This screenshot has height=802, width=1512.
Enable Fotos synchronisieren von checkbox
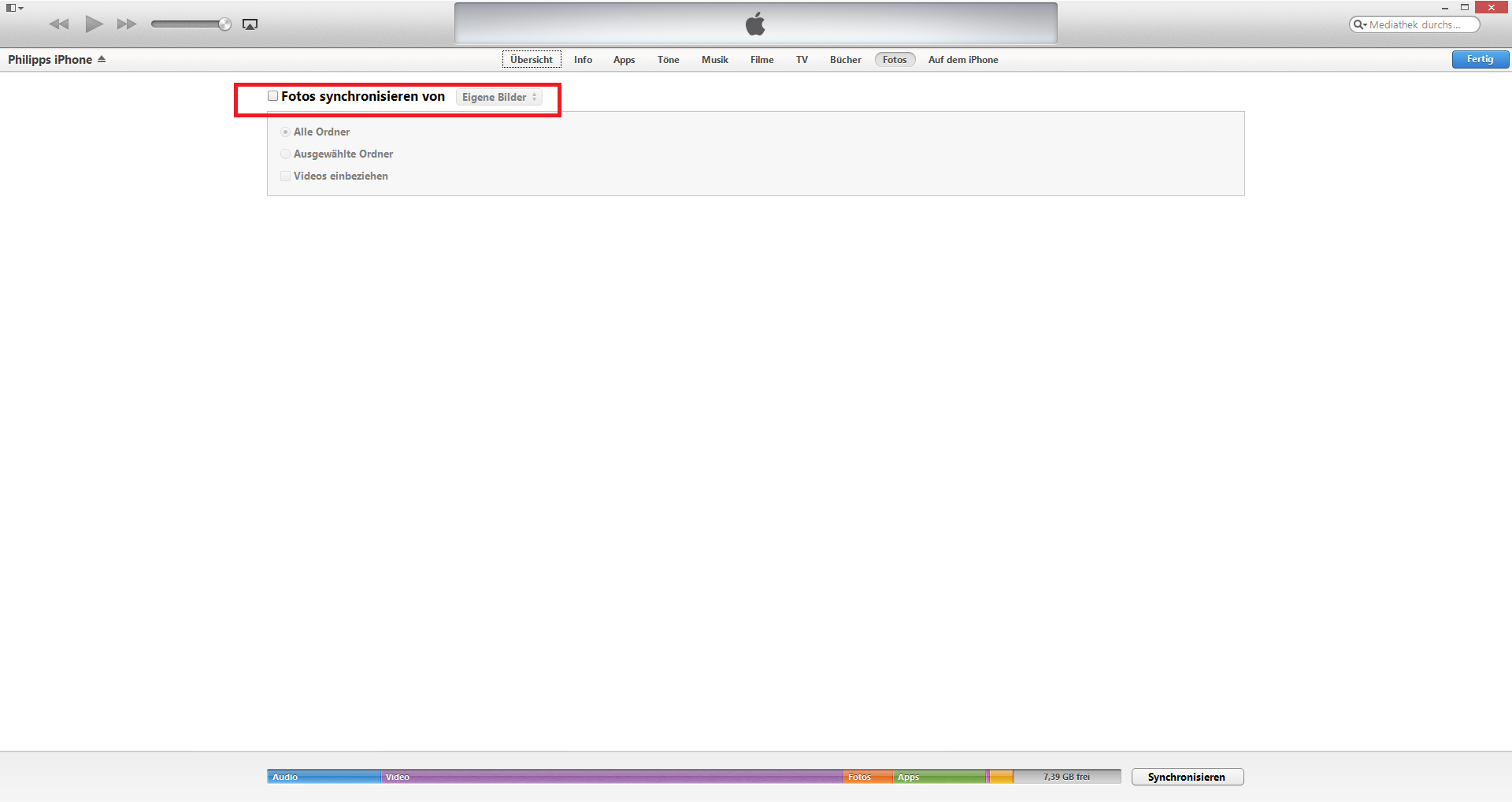[x=272, y=96]
